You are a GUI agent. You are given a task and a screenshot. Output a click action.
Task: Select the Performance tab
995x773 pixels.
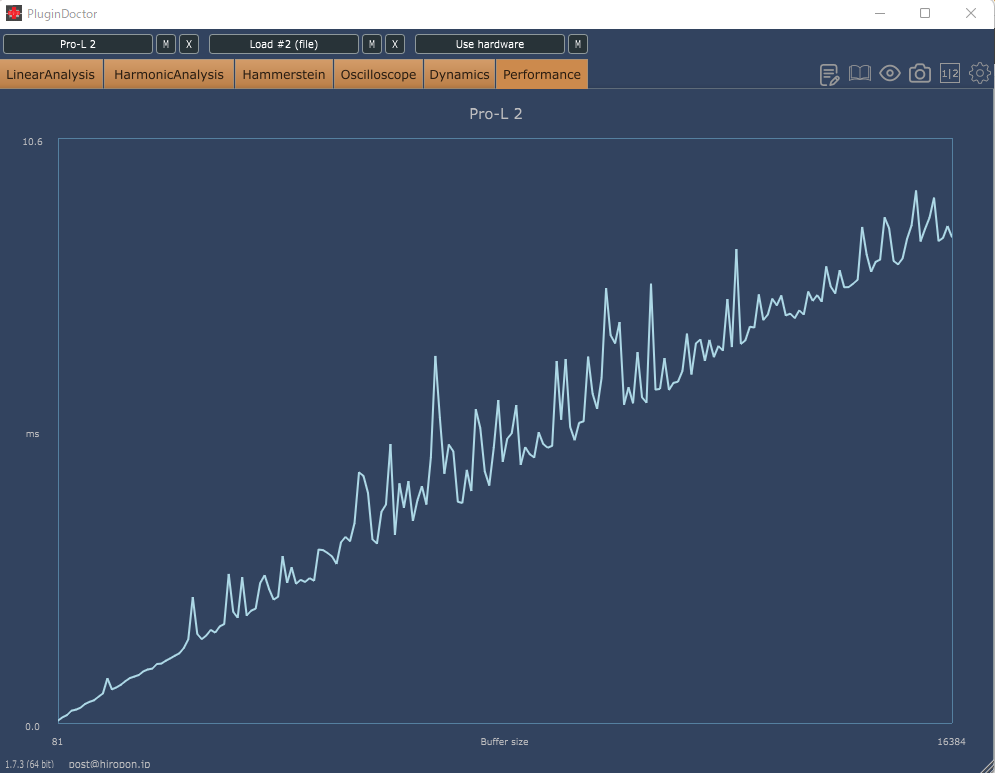542,74
